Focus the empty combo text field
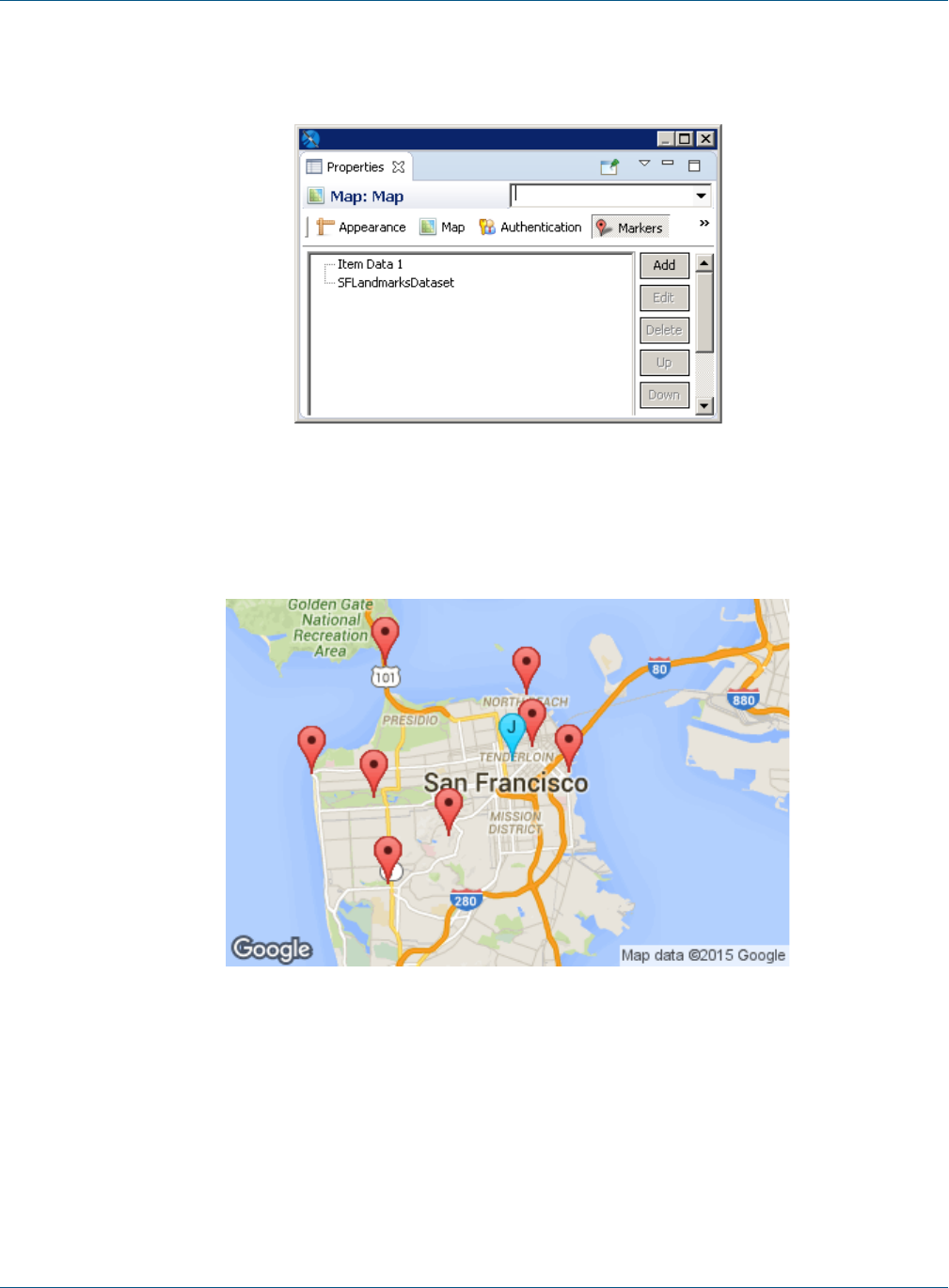 [602, 196]
